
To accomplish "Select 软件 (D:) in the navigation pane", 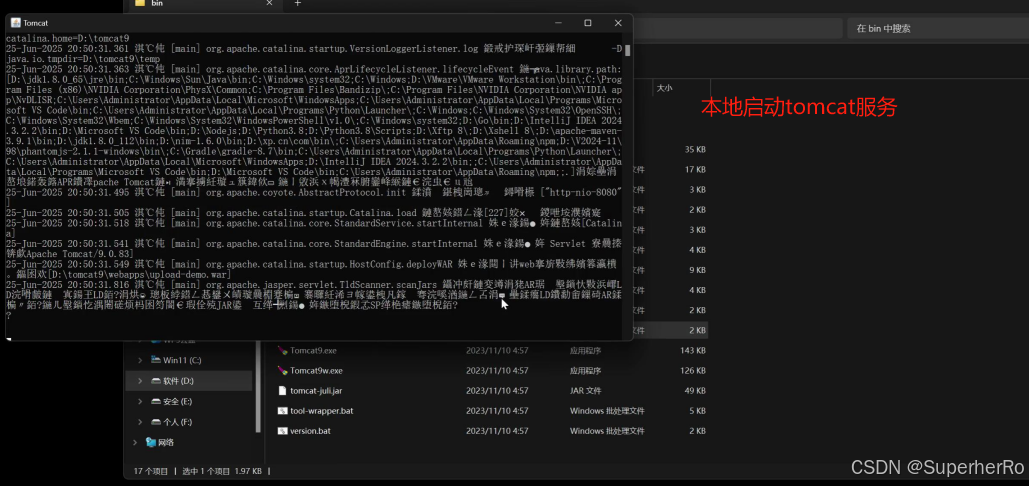I will (188, 380).
